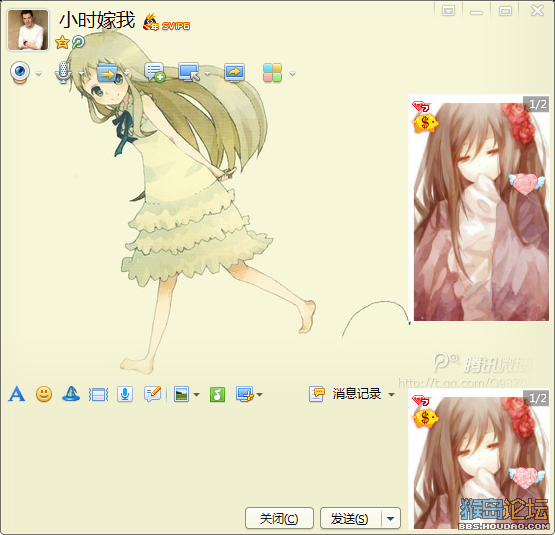Open the window menu button in the title bar
This screenshot has height=535, width=555.
448,11
